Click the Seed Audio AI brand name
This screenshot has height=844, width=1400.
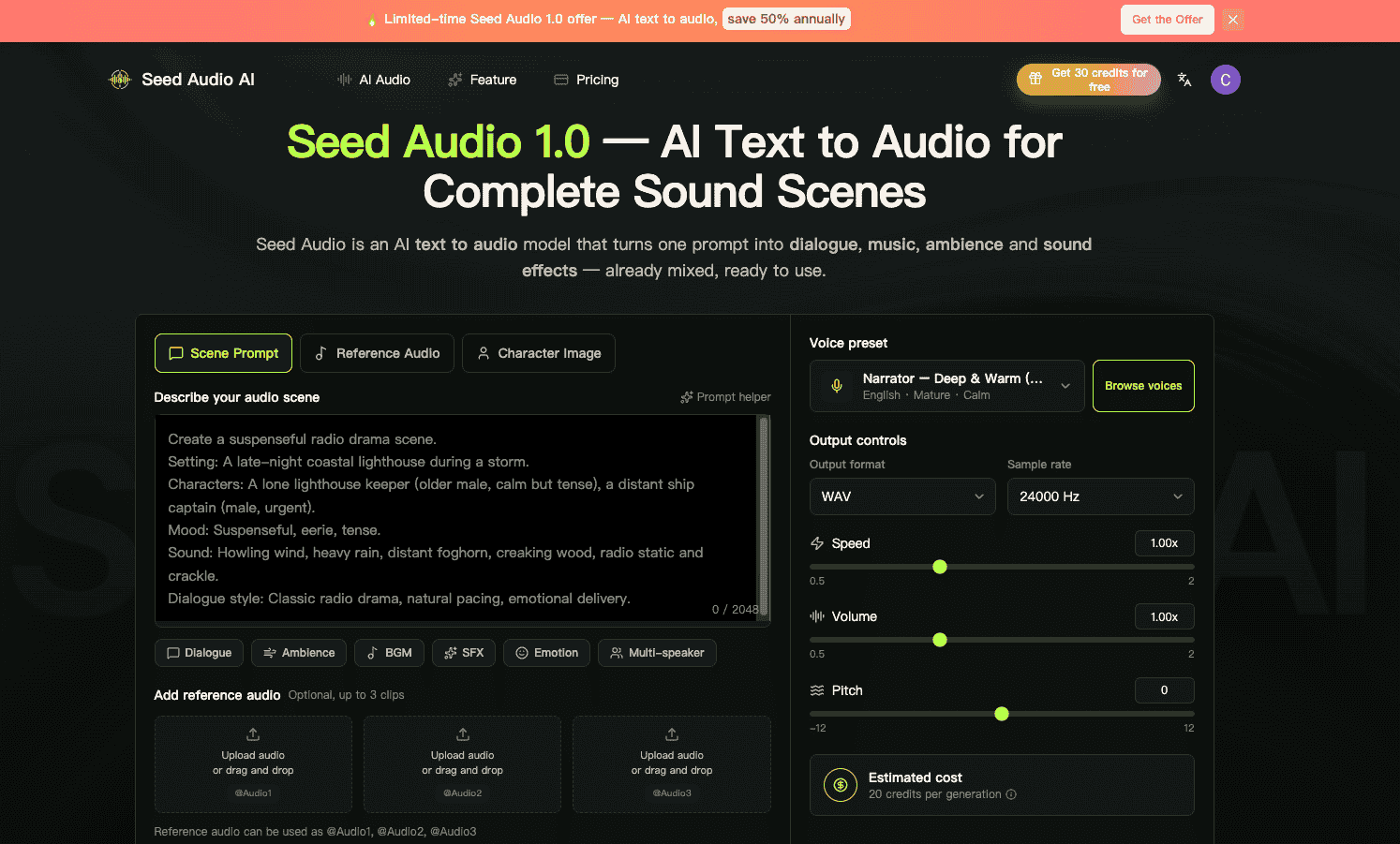198,80
